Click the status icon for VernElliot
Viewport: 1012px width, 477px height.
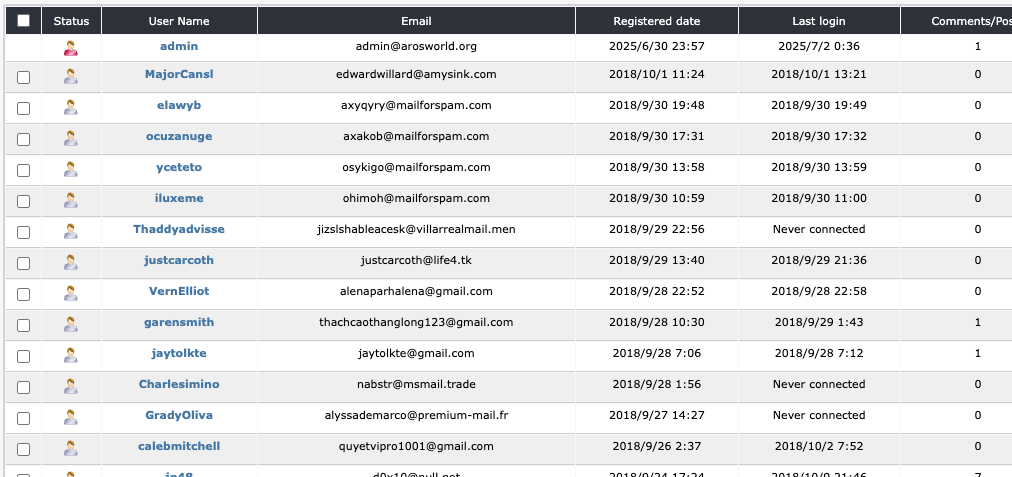tap(71, 294)
